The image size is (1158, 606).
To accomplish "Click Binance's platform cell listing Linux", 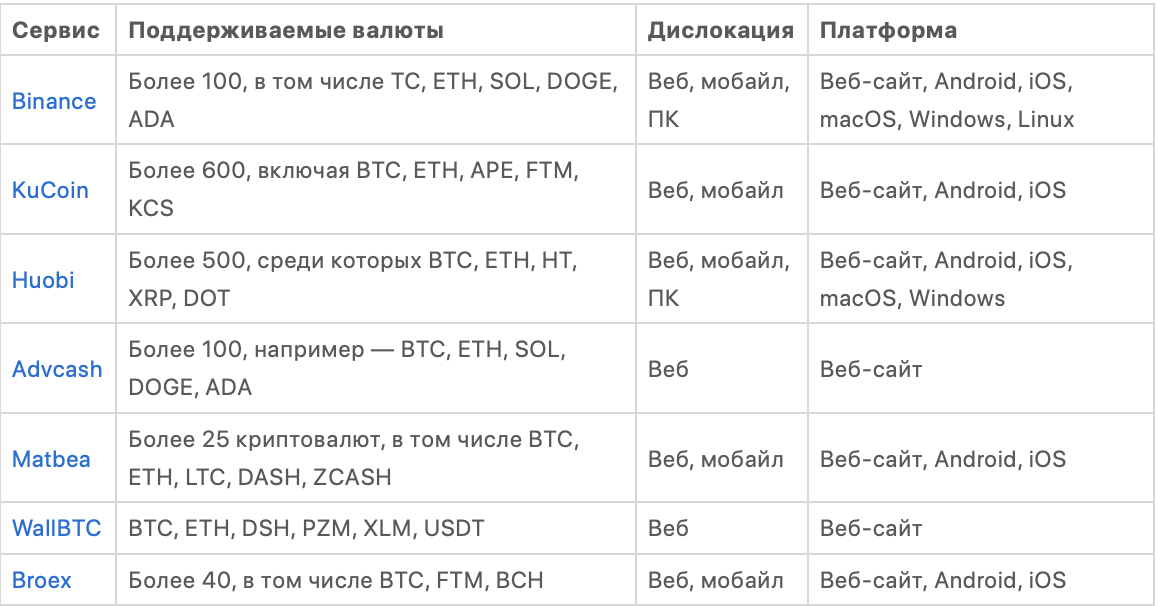I will coord(947,101).
